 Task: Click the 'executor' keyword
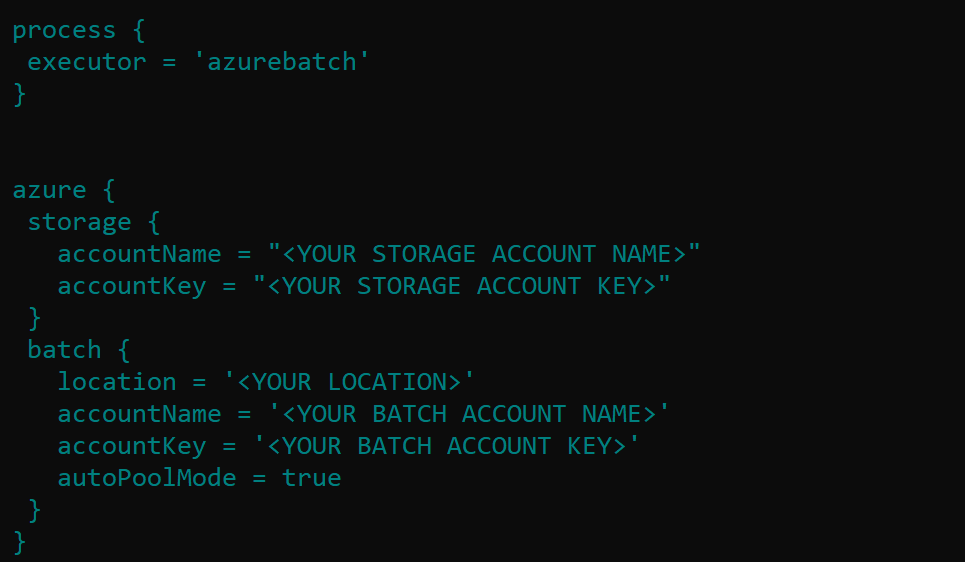tap(87, 62)
